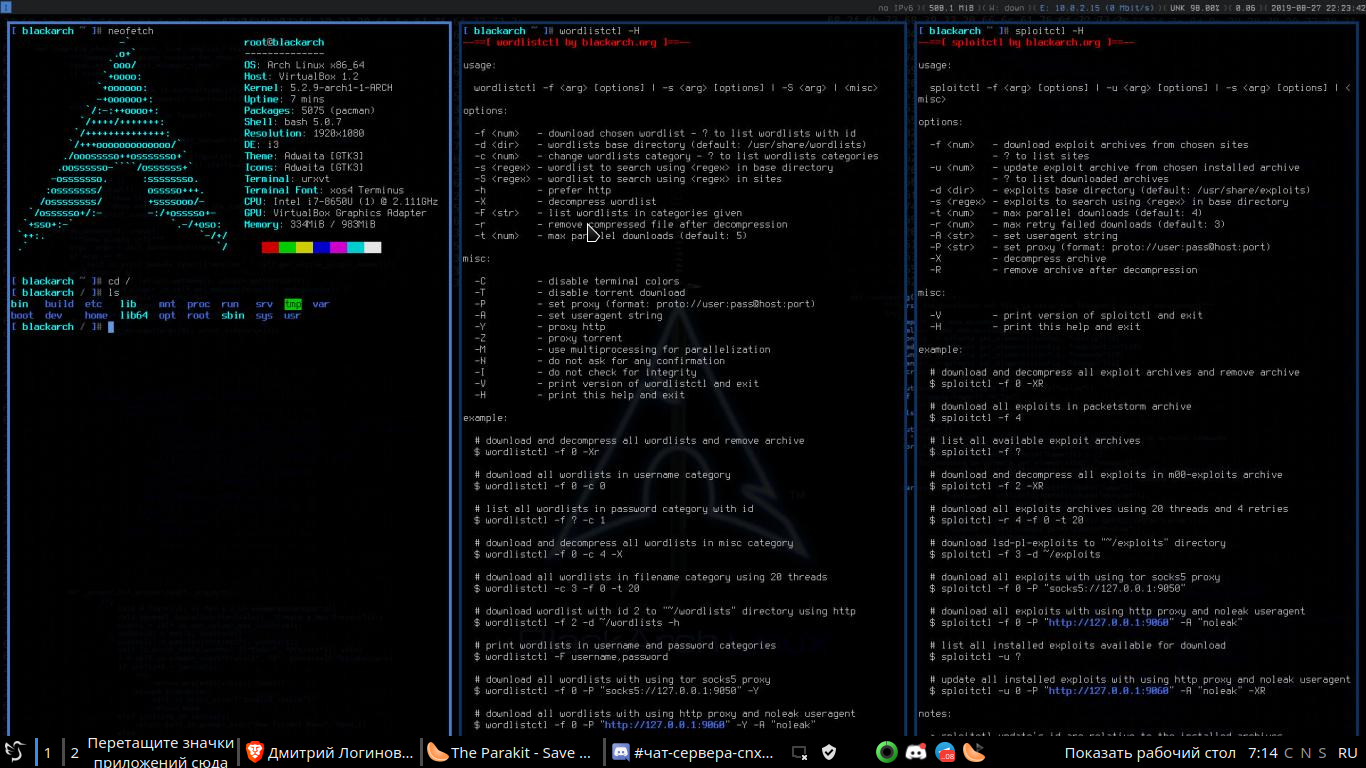Pick the blue neofetch color block
The height and width of the screenshot is (768, 1366).
coord(321,247)
